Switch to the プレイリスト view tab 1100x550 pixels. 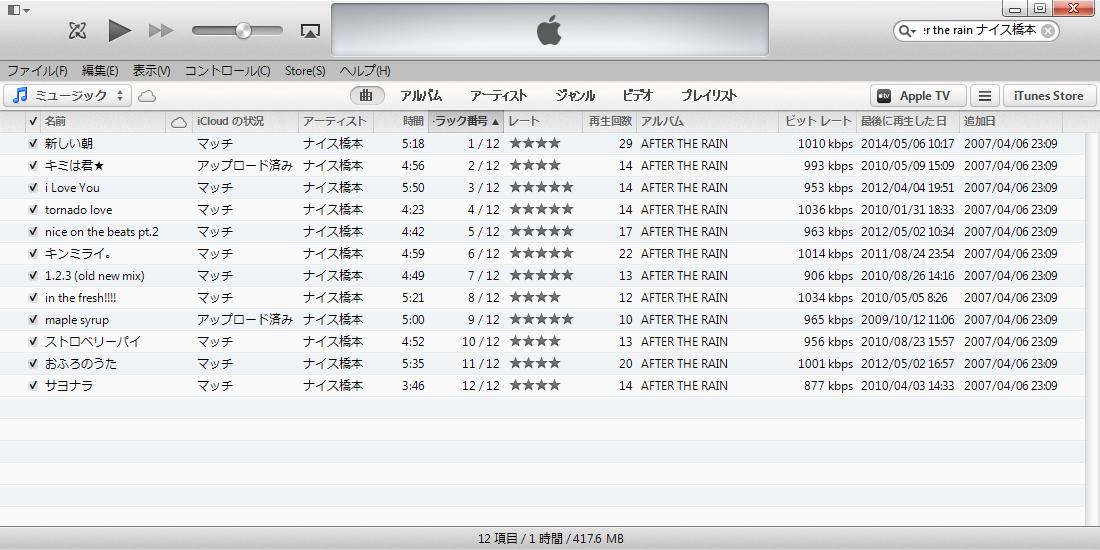tap(709, 96)
